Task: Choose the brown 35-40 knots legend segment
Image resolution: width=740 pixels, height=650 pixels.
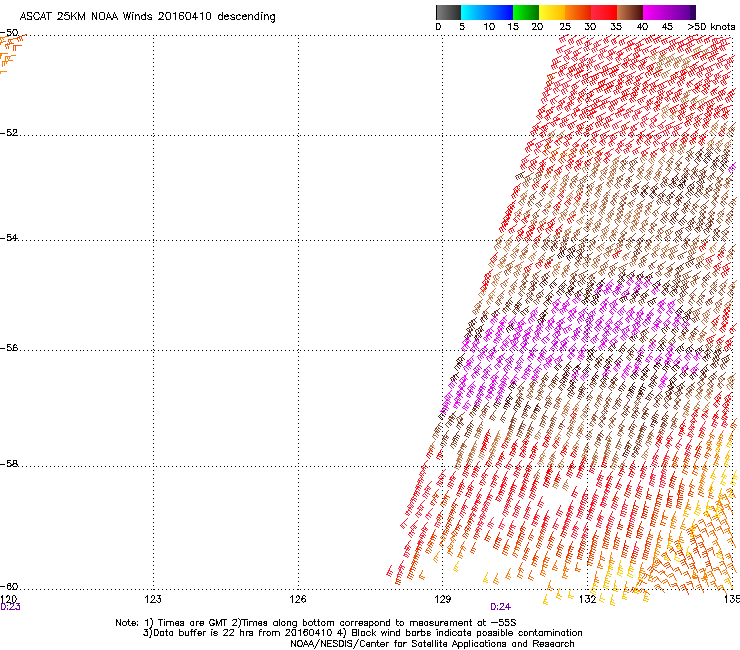Action: pos(630,12)
